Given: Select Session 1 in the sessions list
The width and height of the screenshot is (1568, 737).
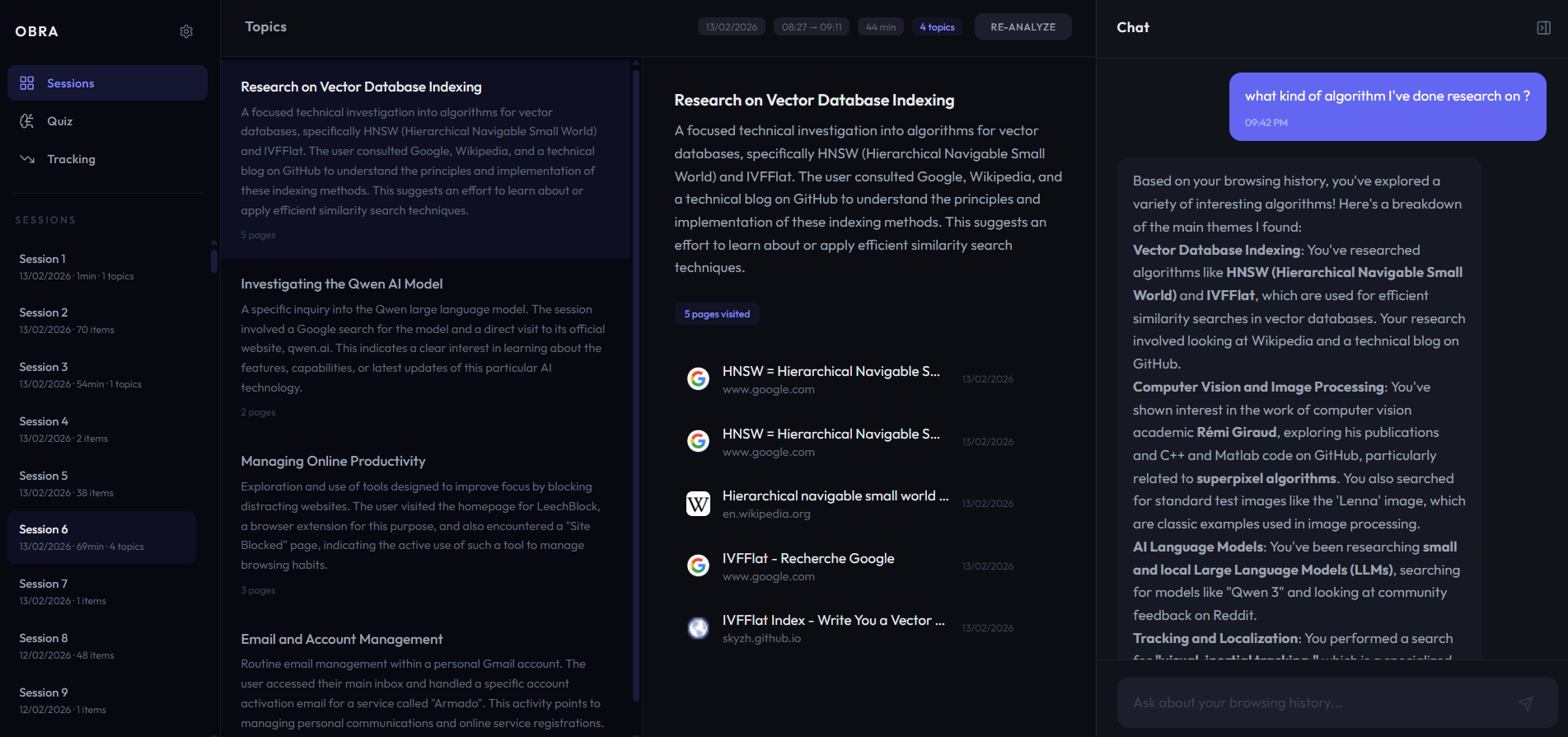Looking at the screenshot, I should pyautogui.click(x=102, y=266).
